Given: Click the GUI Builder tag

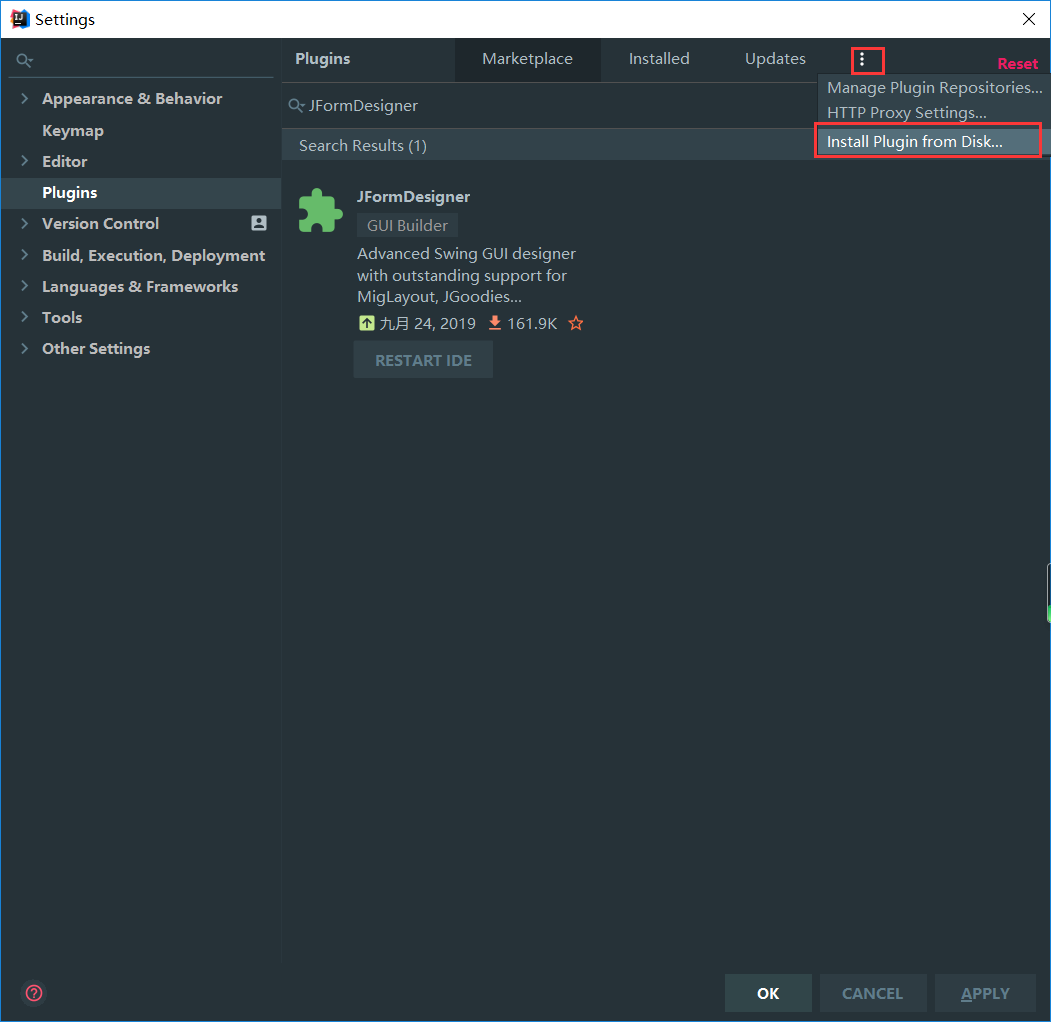Looking at the screenshot, I should (x=407, y=225).
